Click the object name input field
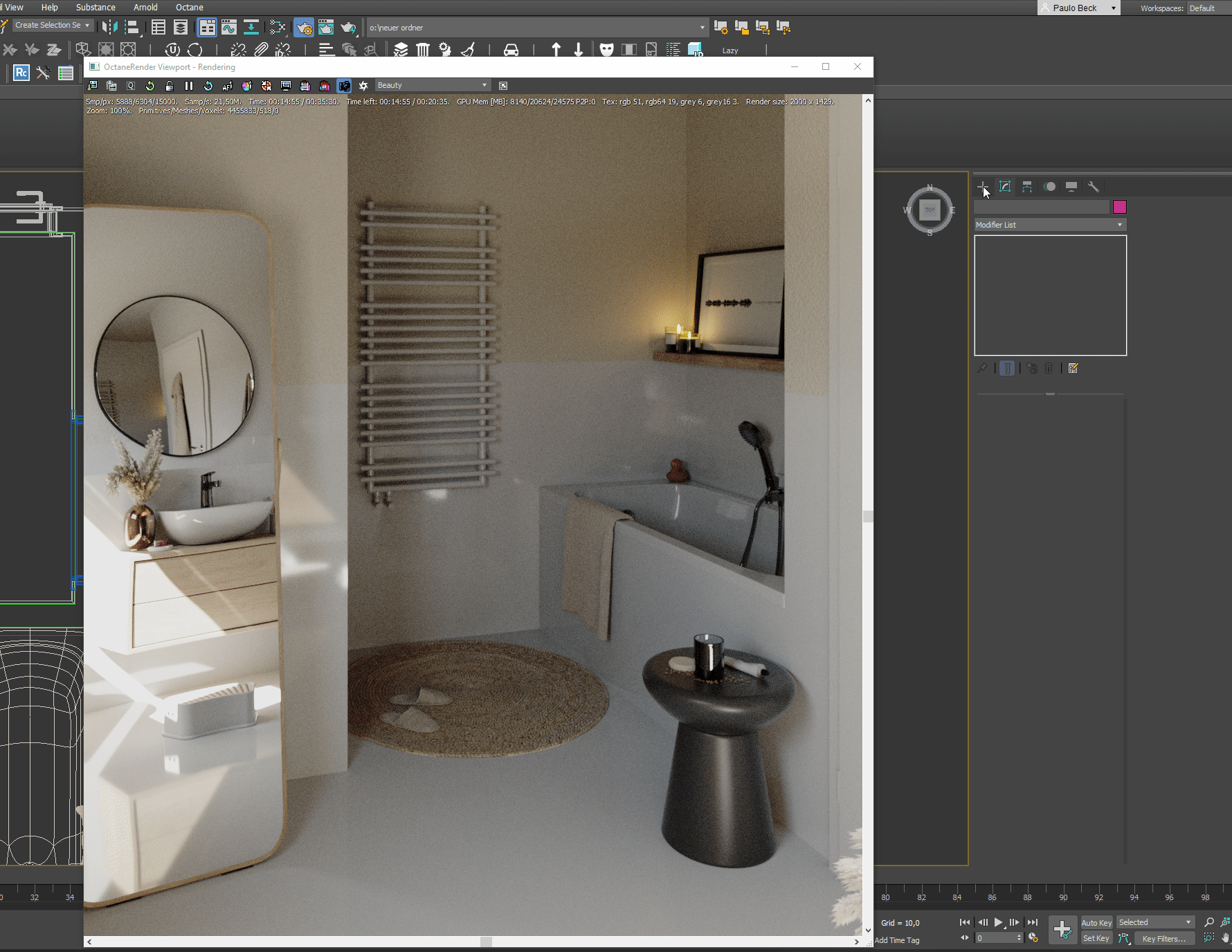This screenshot has width=1232, height=952. click(1042, 207)
